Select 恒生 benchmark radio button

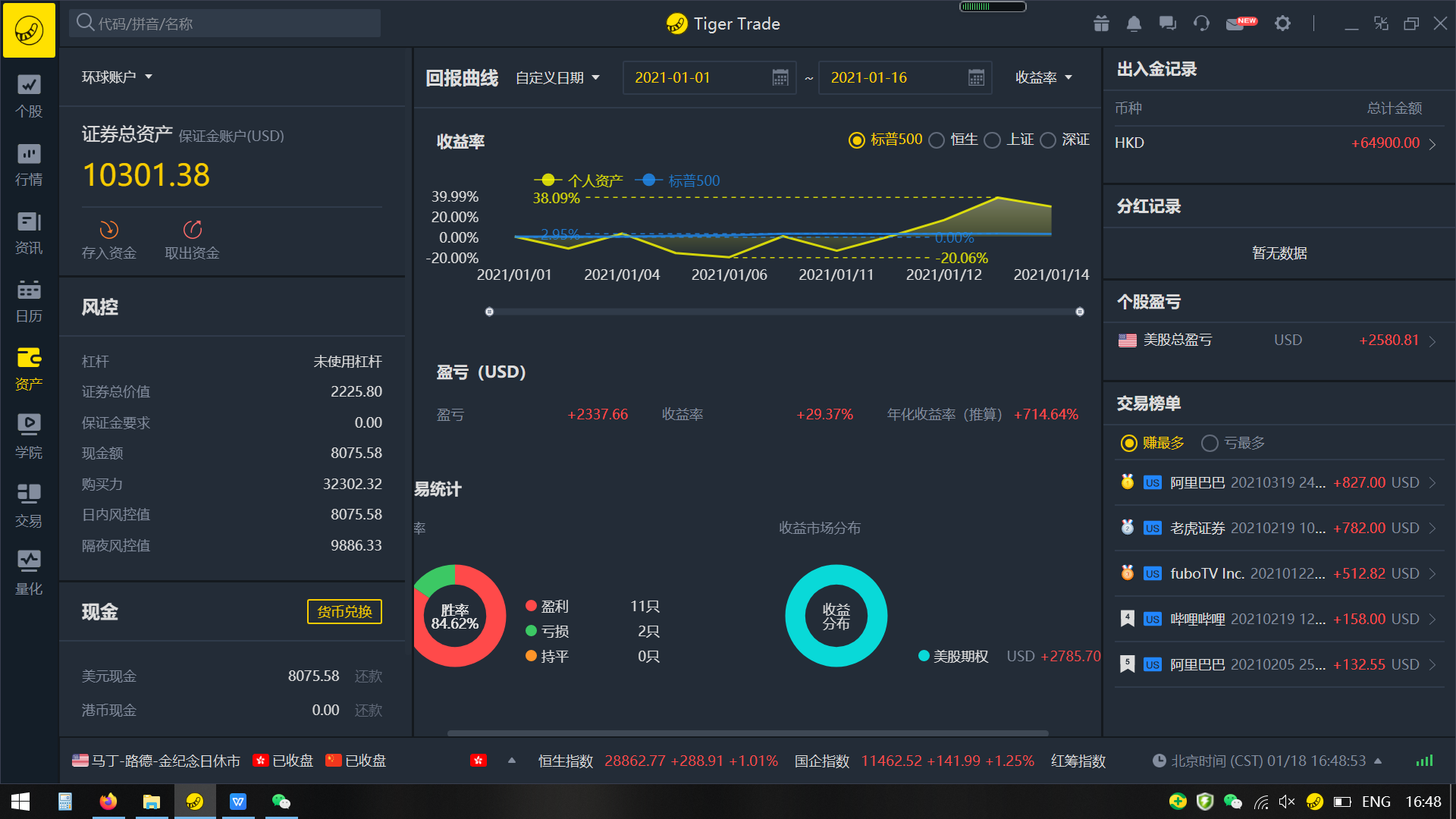pos(937,140)
